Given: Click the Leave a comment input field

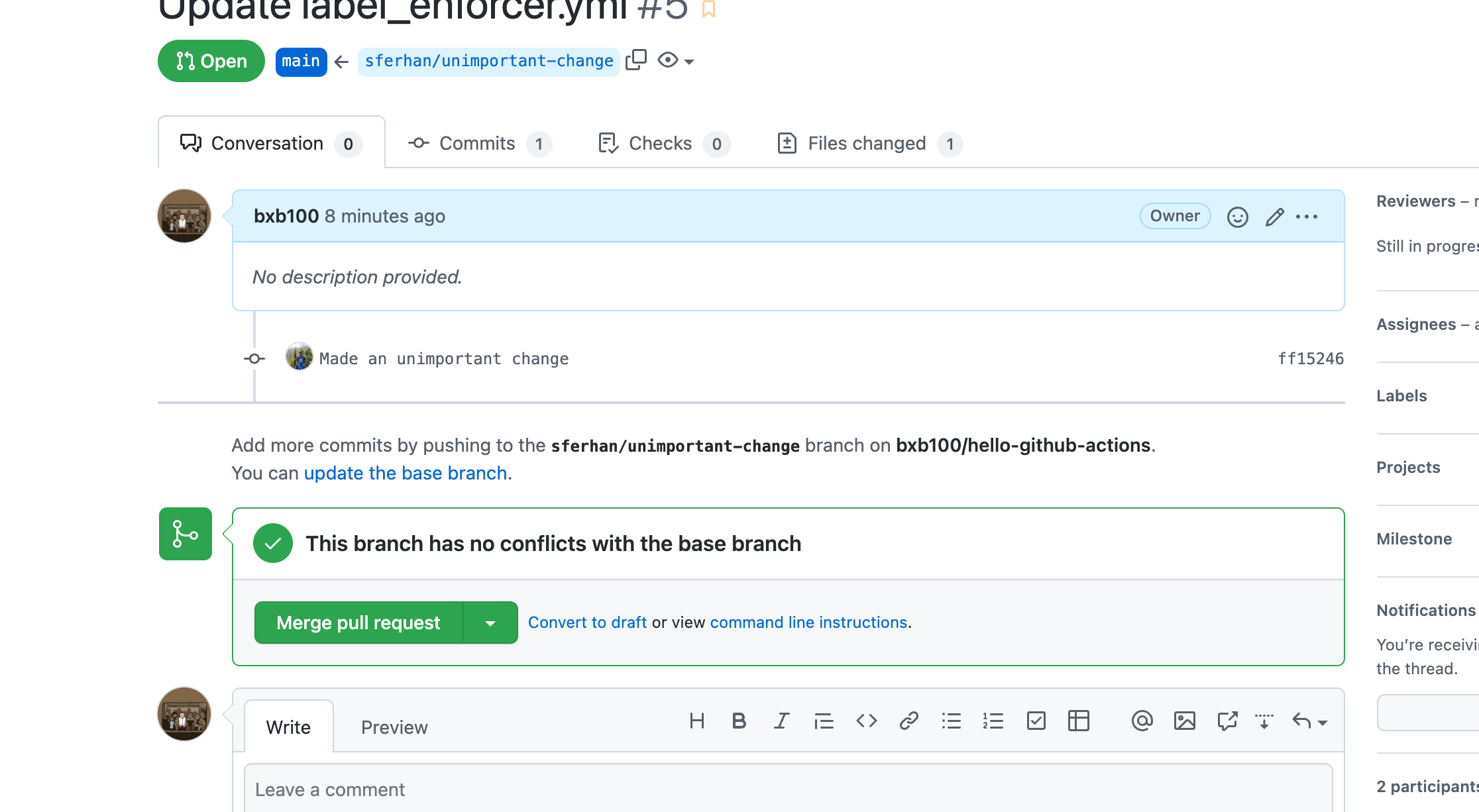Looking at the screenshot, I should coord(789,790).
